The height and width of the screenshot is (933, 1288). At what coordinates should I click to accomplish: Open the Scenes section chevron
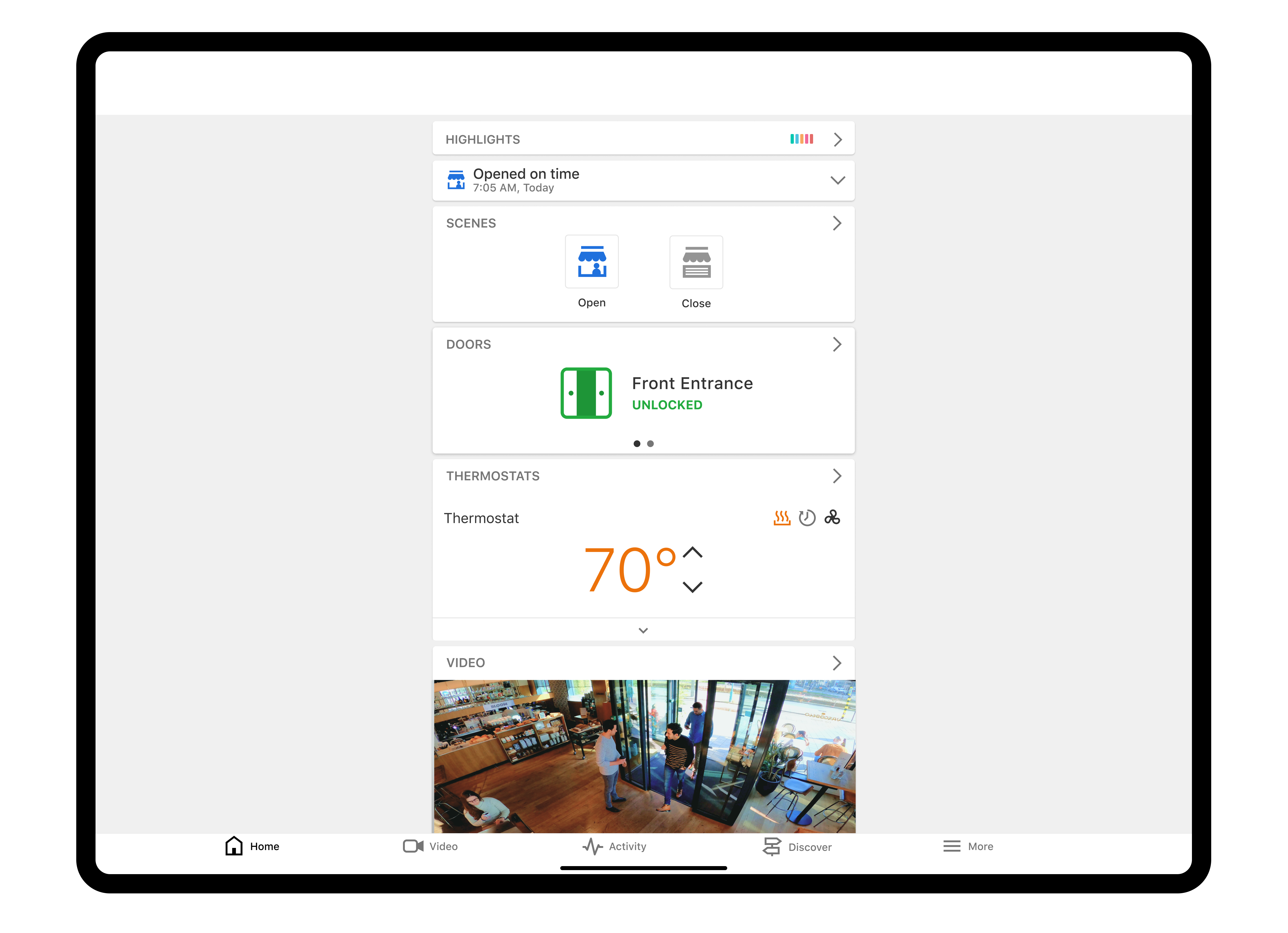tap(837, 223)
